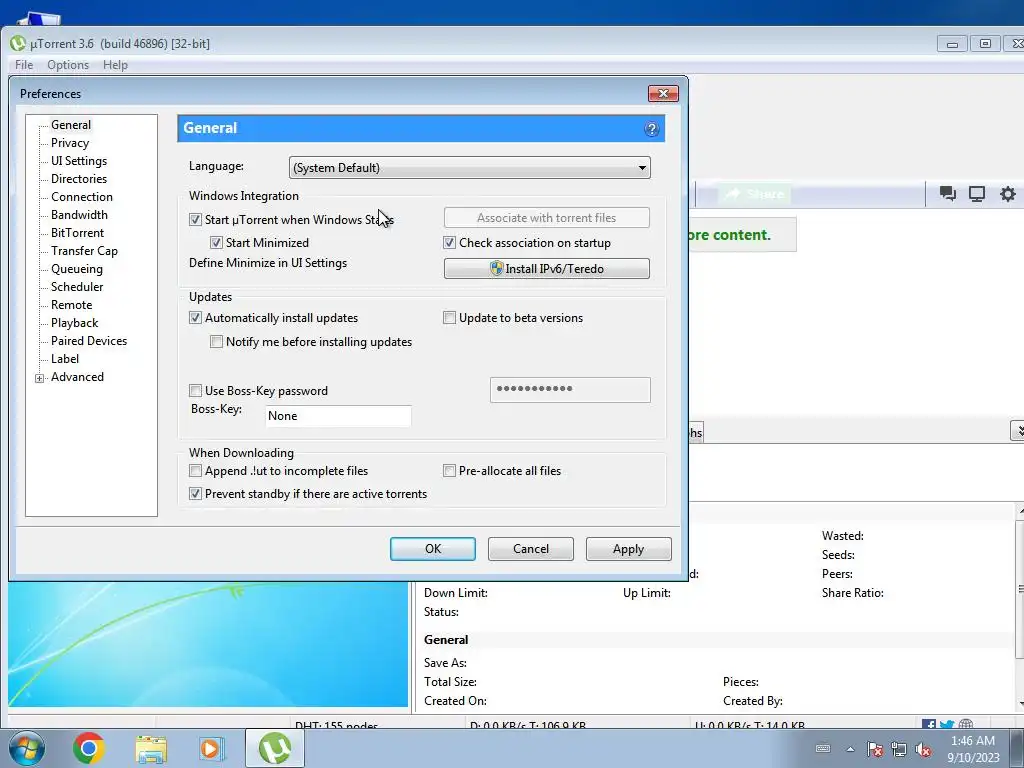Click the Boss-Key hotkey field

[338, 416]
